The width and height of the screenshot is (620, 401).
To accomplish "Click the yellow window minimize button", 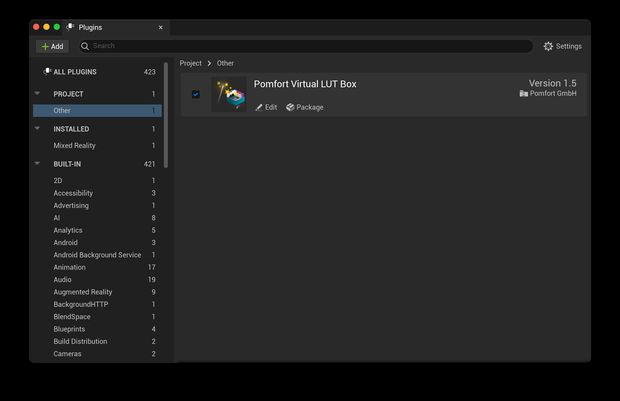I will tap(47, 27).
